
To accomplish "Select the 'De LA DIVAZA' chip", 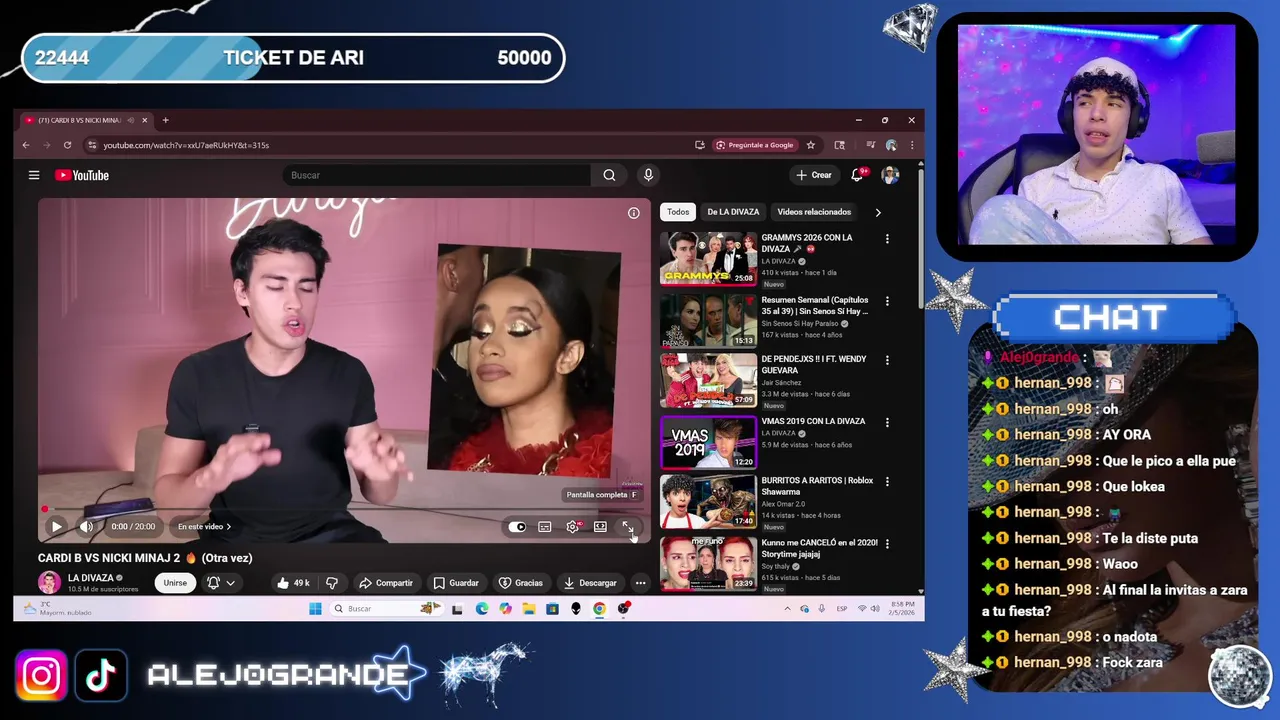I will [x=733, y=212].
